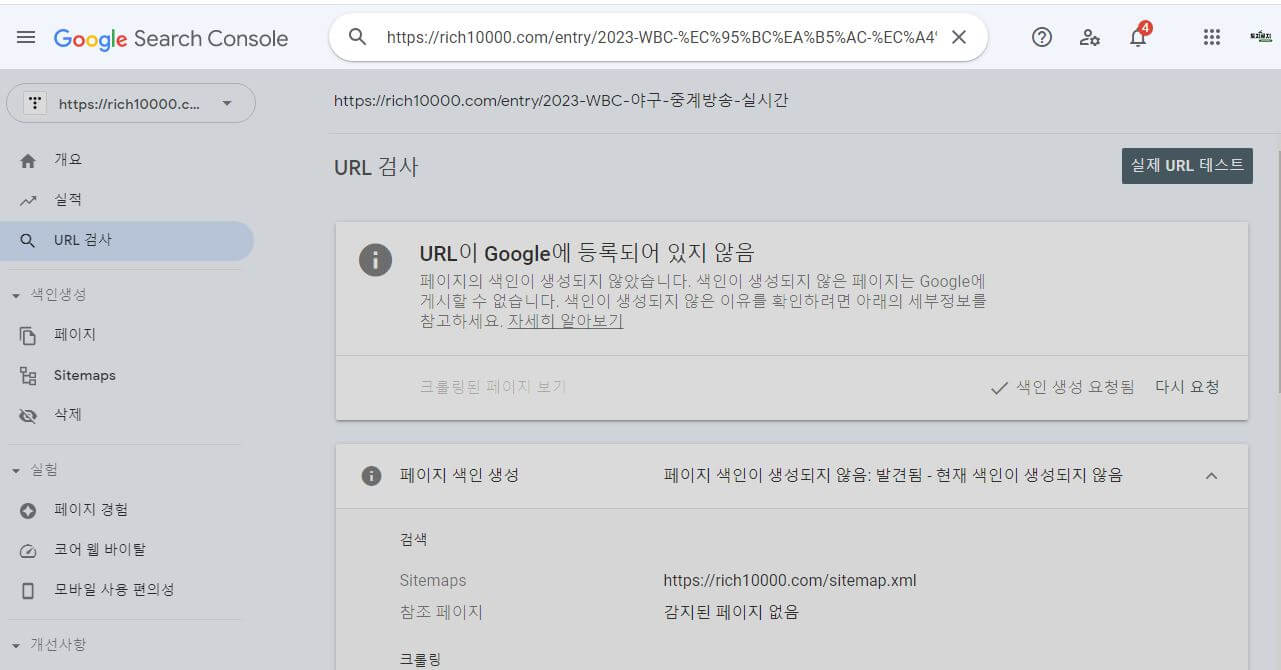Open the Google apps grid
The width and height of the screenshot is (1281, 670).
1212,37
